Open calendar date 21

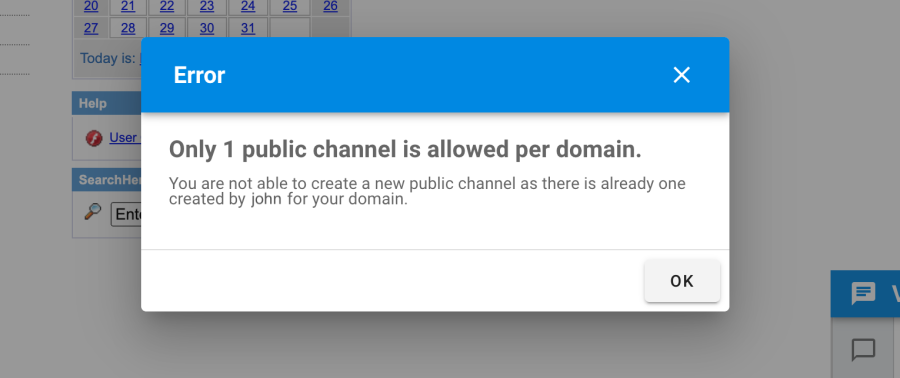pyautogui.click(x=128, y=6)
